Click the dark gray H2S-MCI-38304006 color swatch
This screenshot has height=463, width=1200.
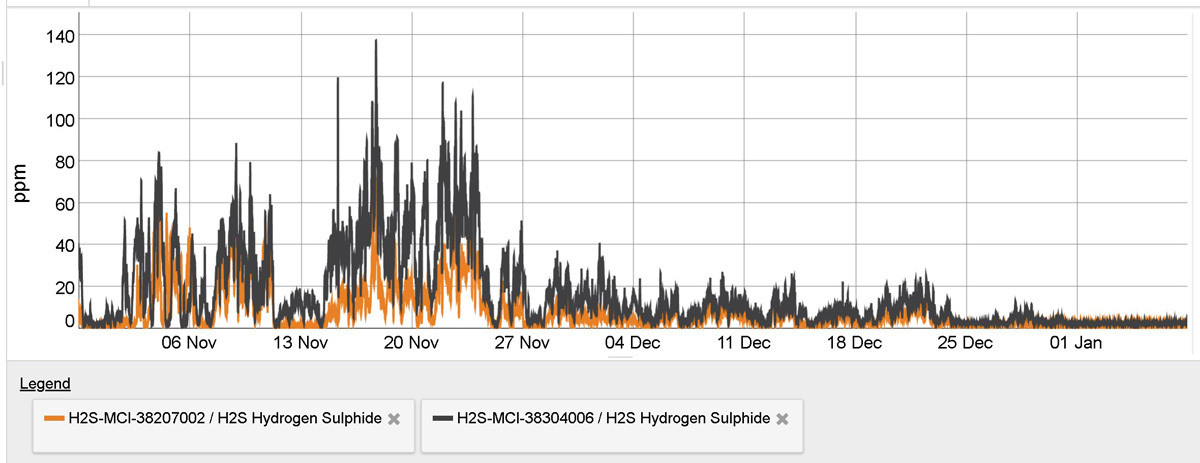click(442, 419)
